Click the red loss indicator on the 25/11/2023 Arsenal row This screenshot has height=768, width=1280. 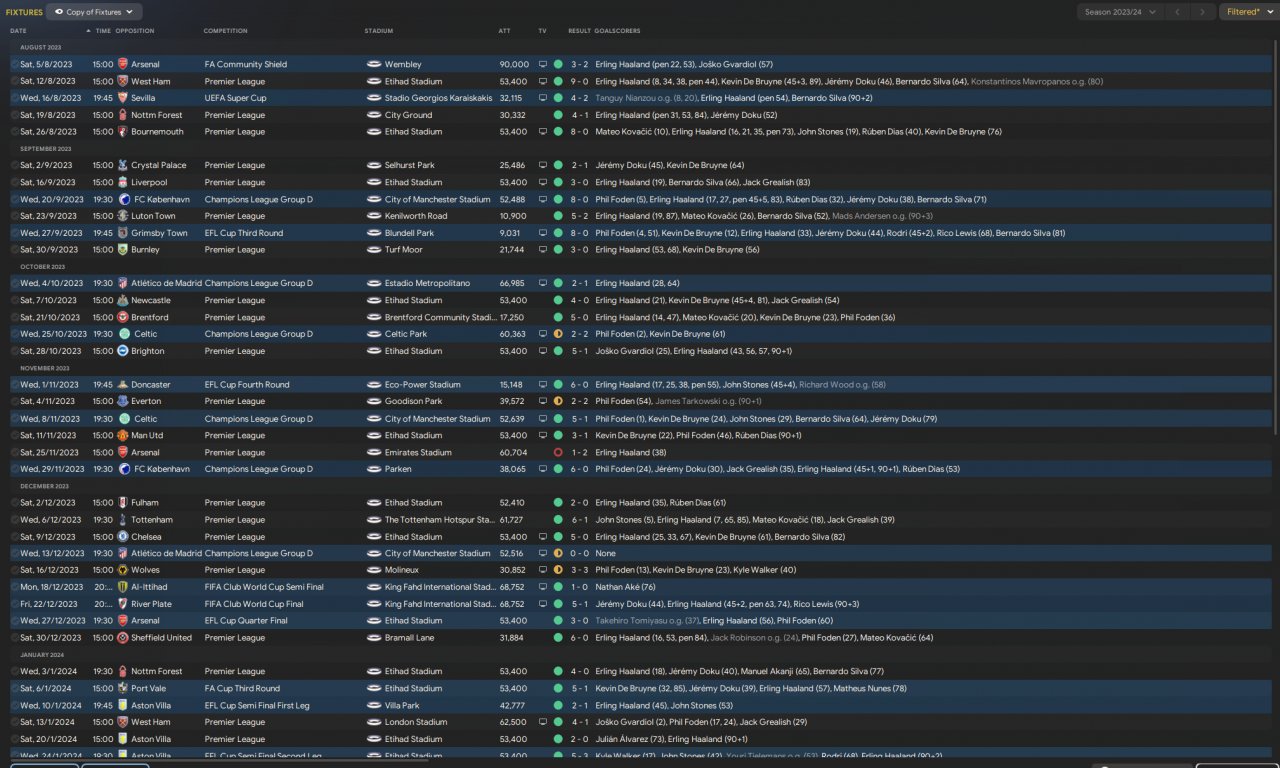tap(558, 452)
